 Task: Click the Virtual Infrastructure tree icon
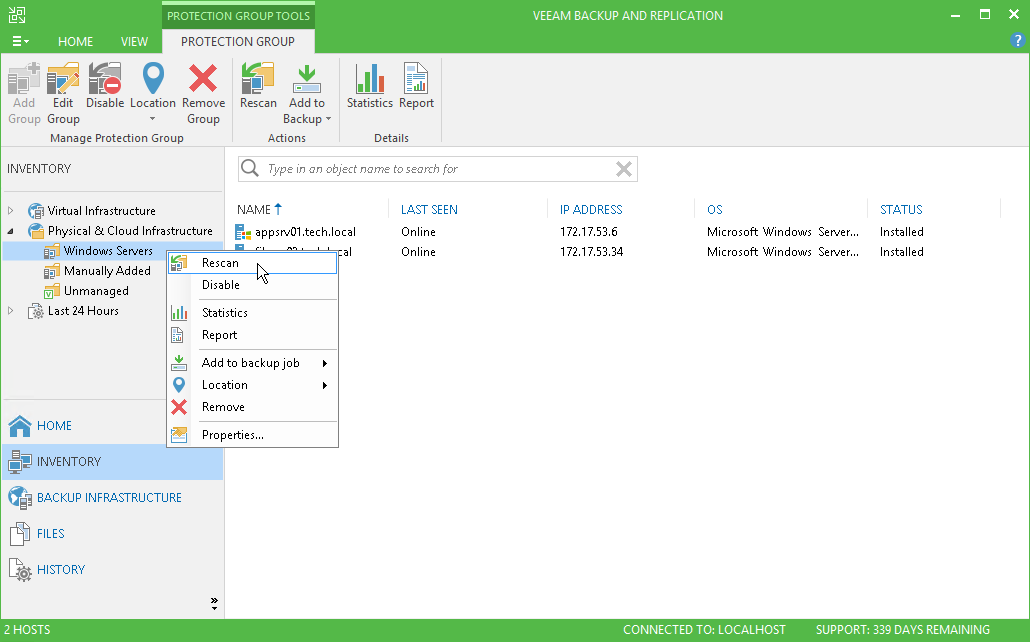35,211
